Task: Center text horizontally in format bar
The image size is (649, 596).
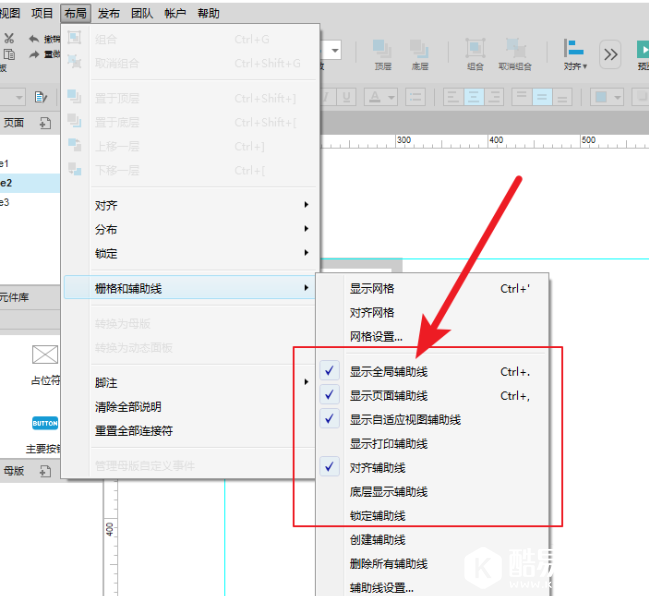Action: coord(474,97)
